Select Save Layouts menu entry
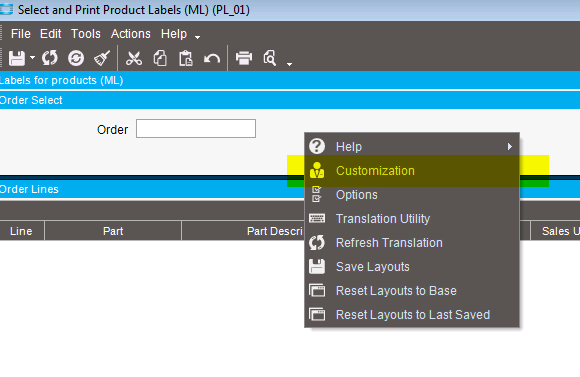This screenshot has width=580, height=377. click(x=412, y=267)
